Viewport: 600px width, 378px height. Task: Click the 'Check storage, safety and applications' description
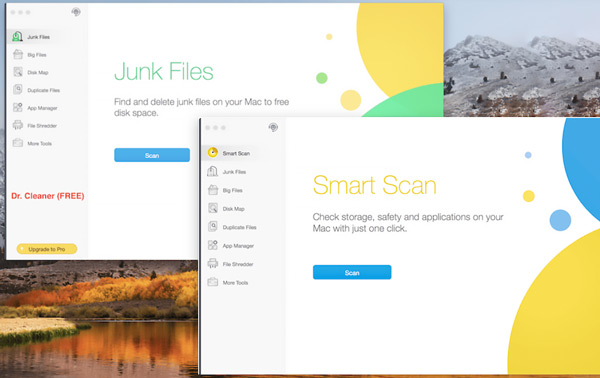408,223
